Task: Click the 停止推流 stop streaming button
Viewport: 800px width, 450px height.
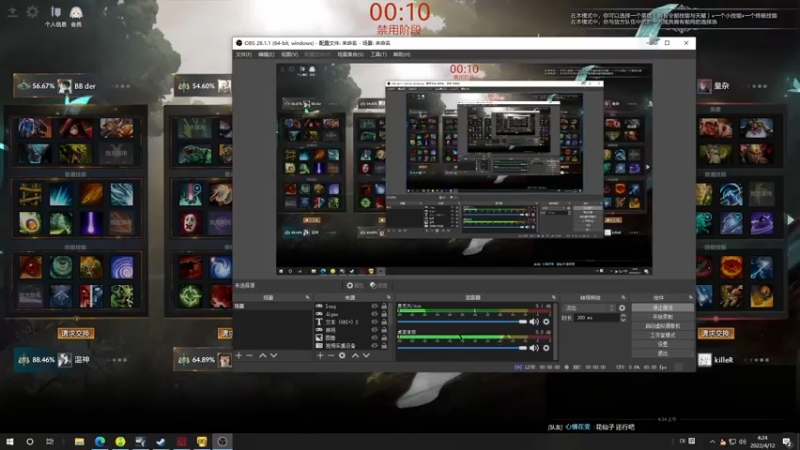Action: 662,308
